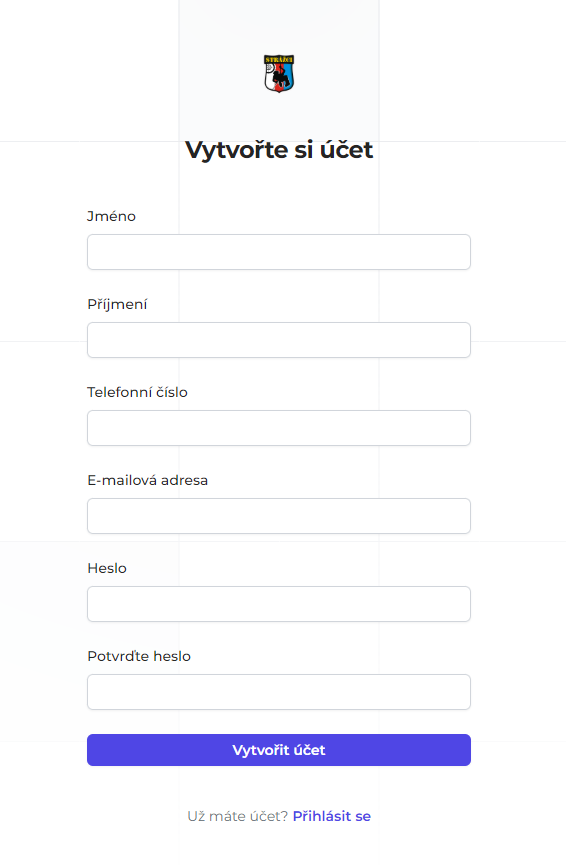The height and width of the screenshot is (865, 566).
Task: Click the Jméno label text
Action: click(111, 216)
